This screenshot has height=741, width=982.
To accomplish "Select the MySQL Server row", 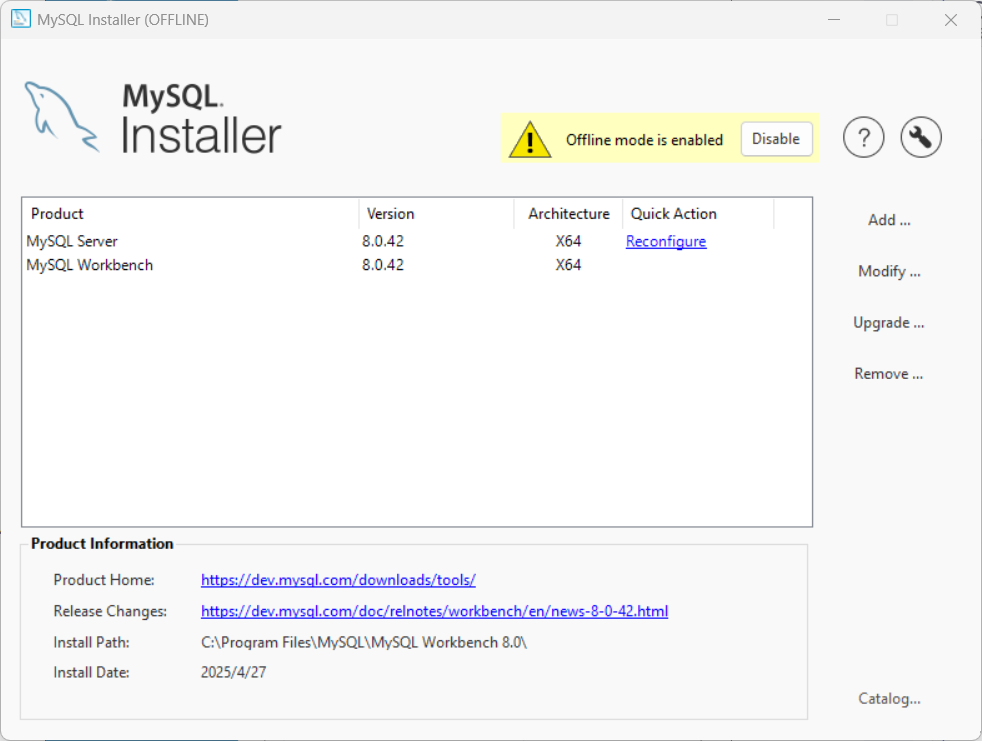I will pyautogui.click(x=417, y=241).
